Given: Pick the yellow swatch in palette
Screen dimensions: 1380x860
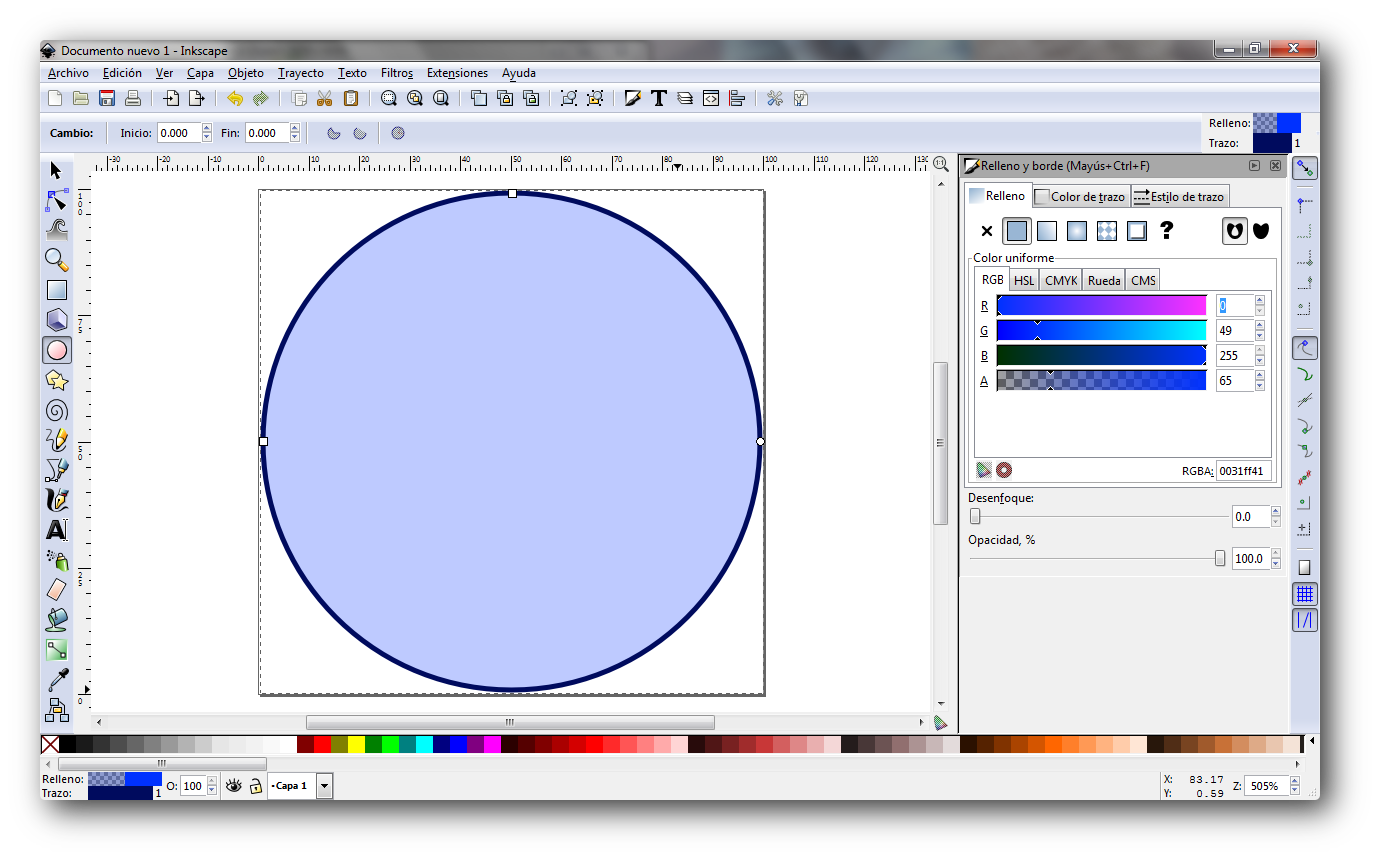Looking at the screenshot, I should pos(356,744).
